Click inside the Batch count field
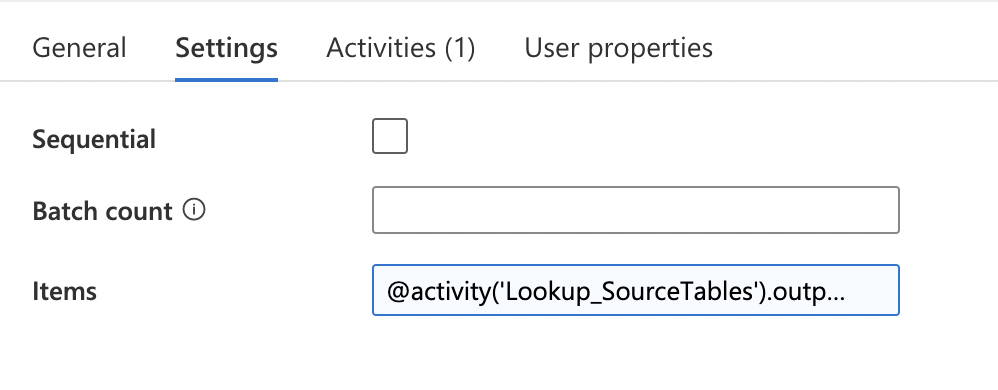Screen dimensions: 998x390 (636, 210)
